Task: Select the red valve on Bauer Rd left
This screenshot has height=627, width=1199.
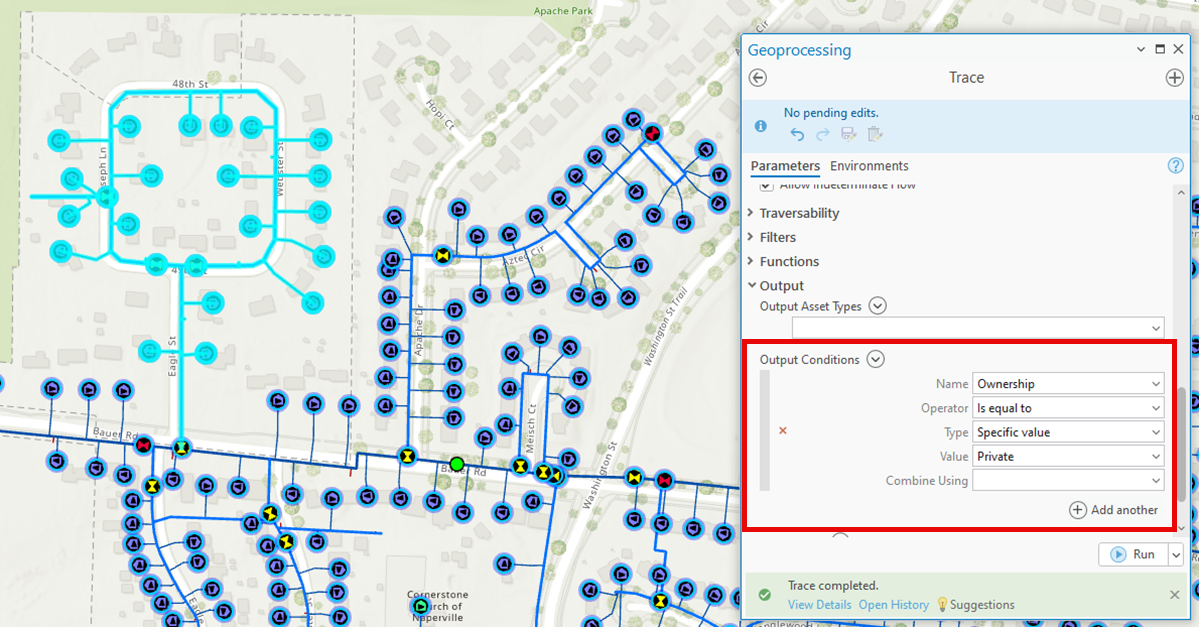Action: [x=143, y=445]
